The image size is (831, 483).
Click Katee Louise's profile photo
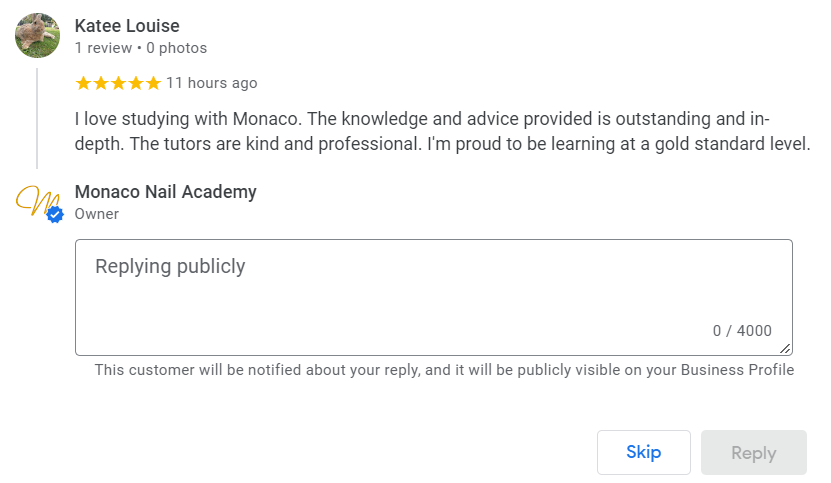37,35
